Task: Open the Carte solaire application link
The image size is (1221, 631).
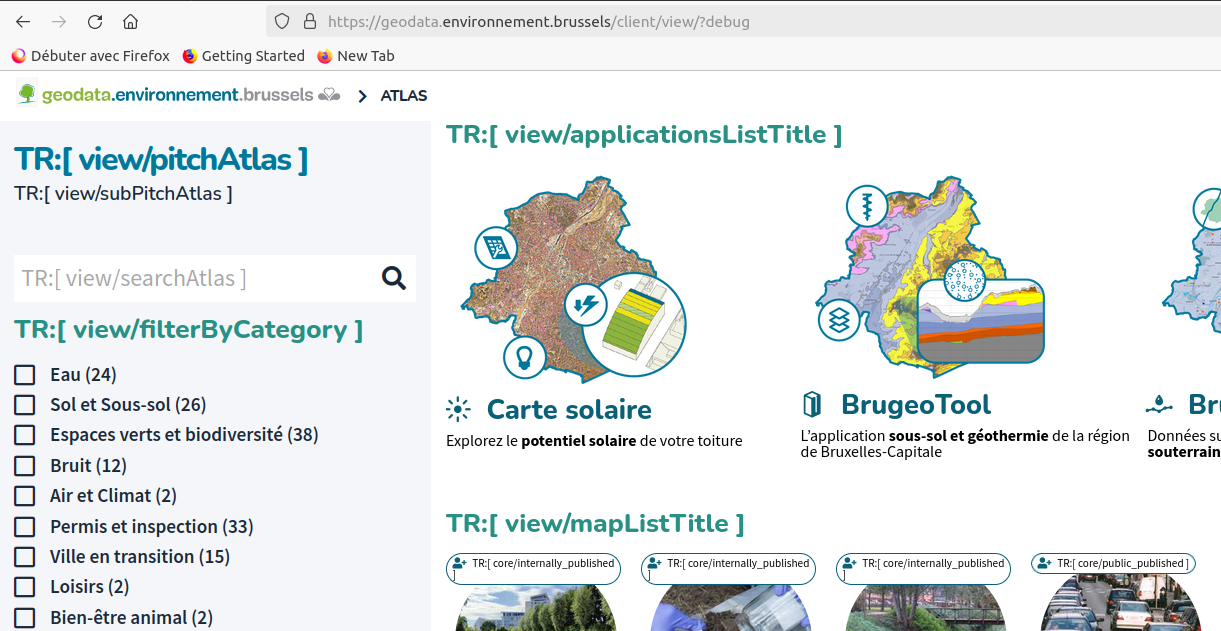Action: [x=568, y=410]
